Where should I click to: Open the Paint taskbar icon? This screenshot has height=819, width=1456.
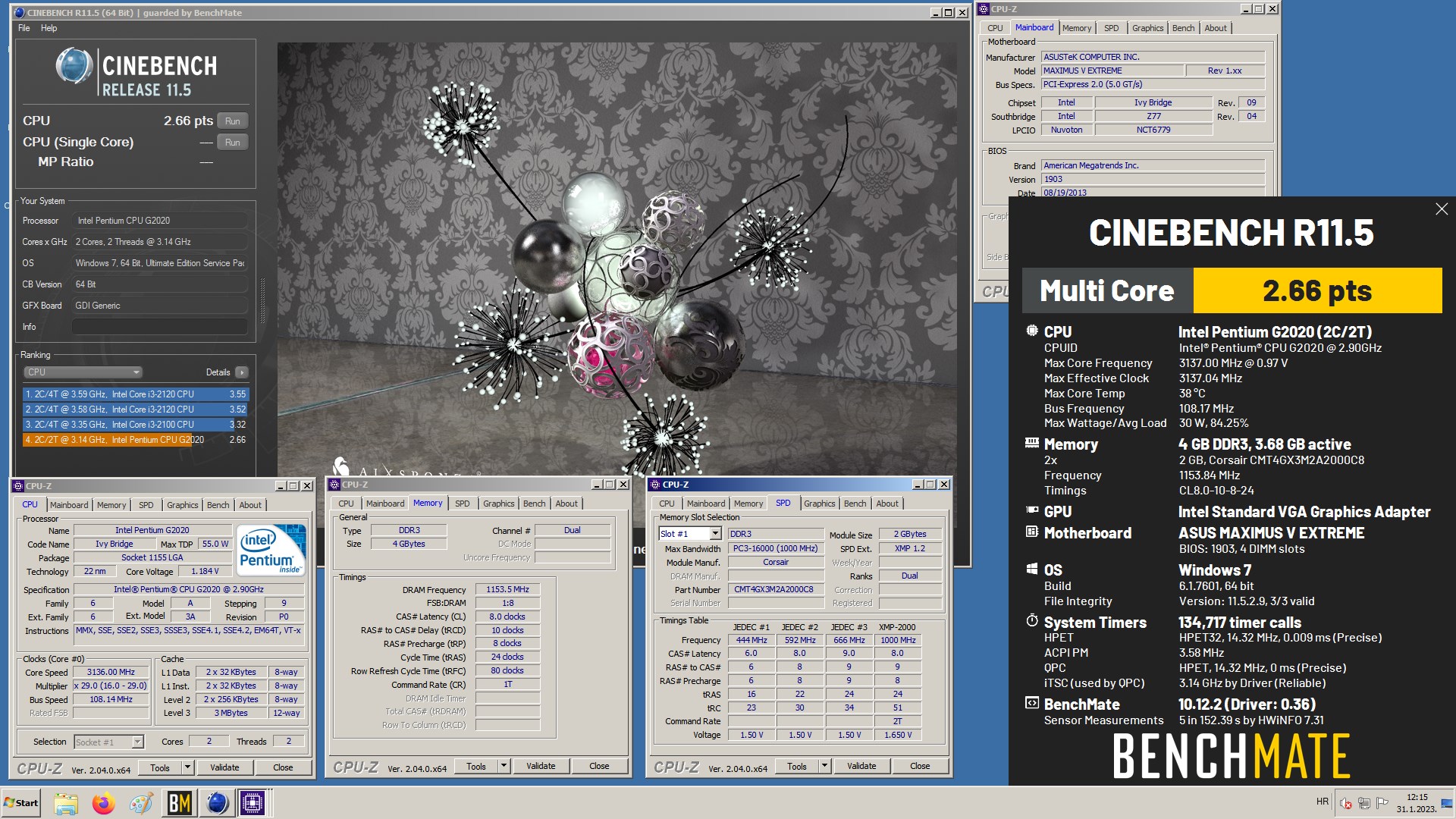(141, 803)
